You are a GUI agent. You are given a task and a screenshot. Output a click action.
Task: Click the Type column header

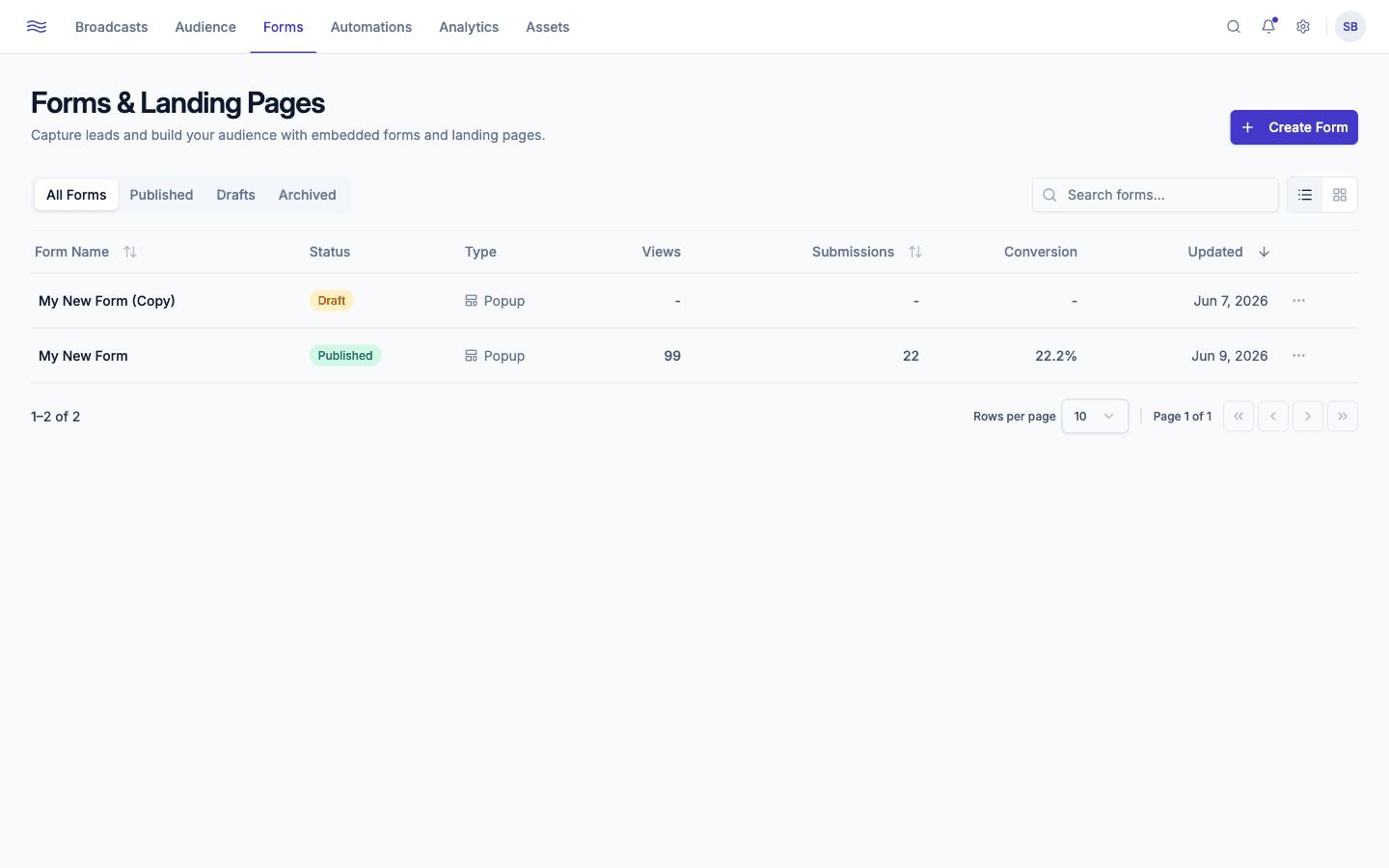click(x=480, y=252)
